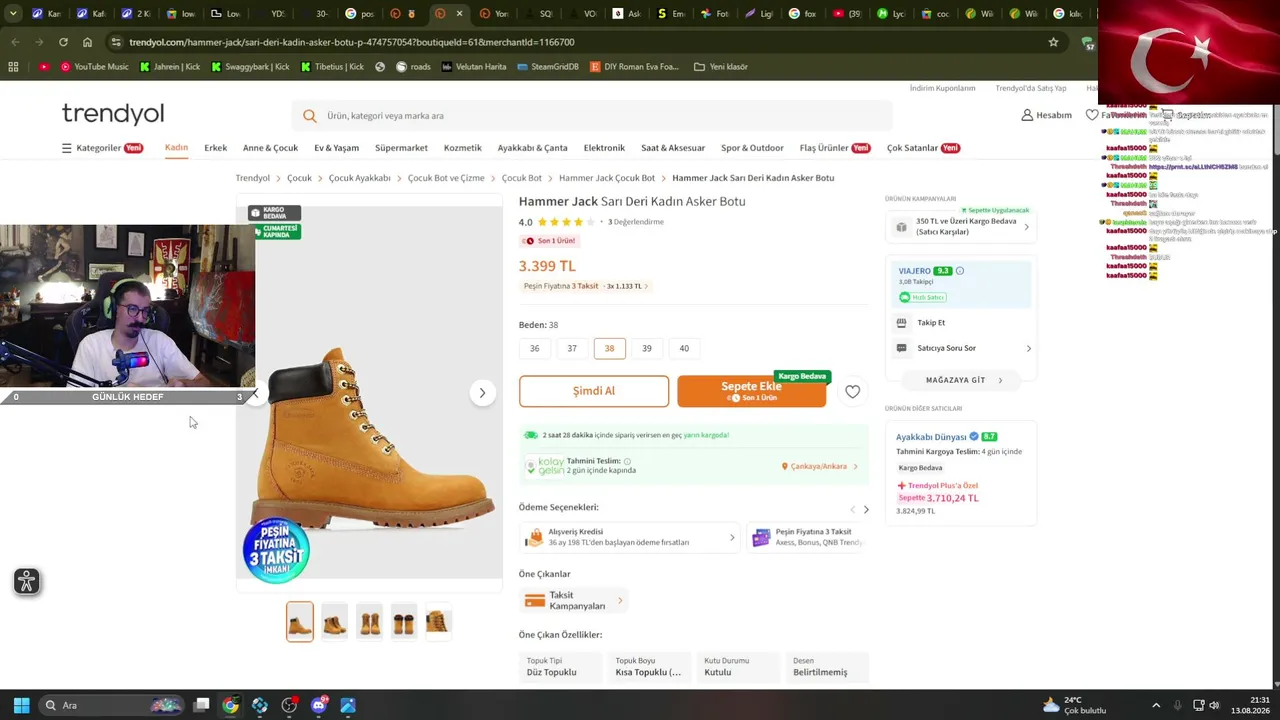
Task: Click the search magnifier icon in Trendyol
Action: point(310,116)
